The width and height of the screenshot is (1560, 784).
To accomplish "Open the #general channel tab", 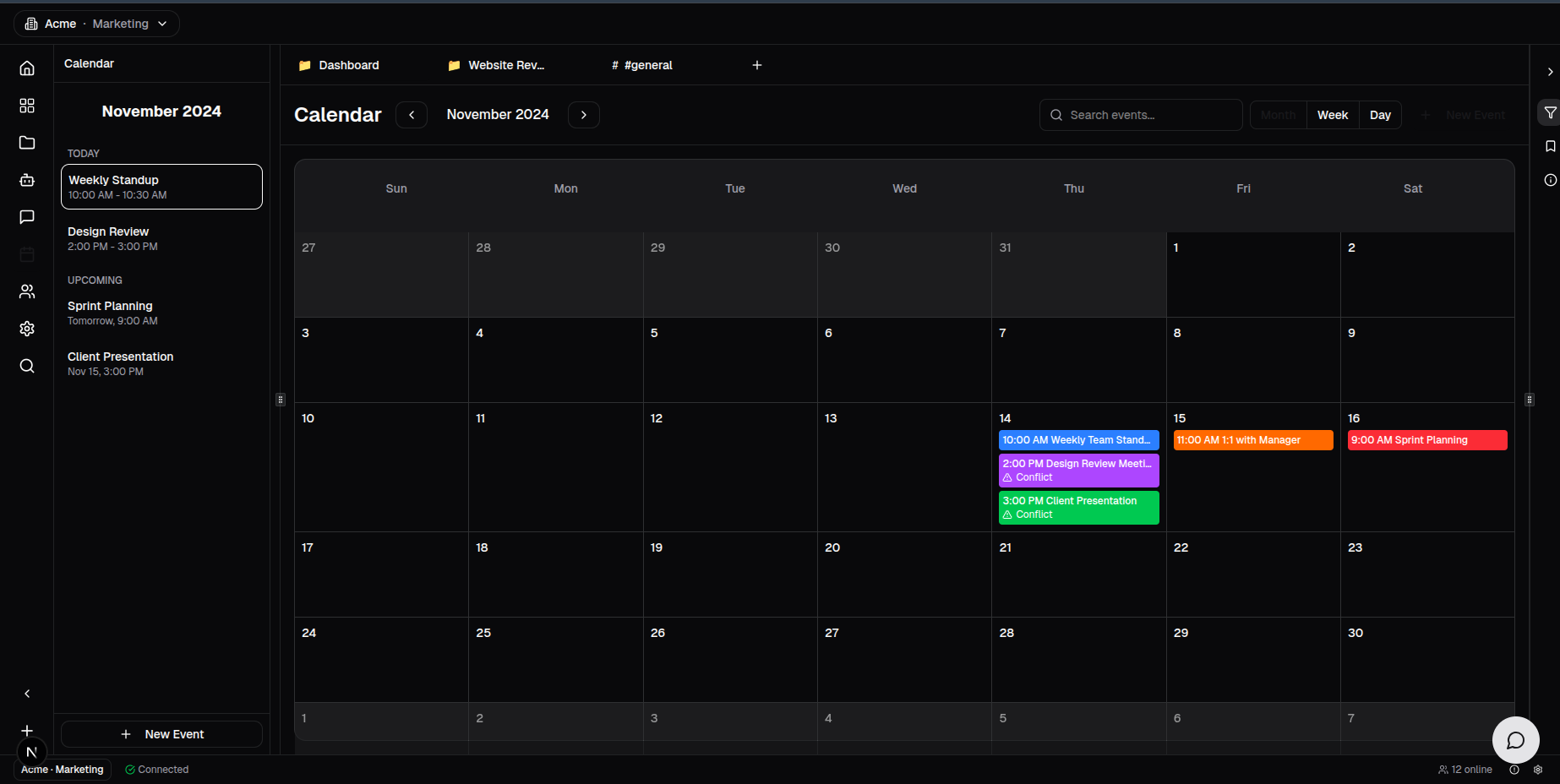I will pyautogui.click(x=642, y=65).
